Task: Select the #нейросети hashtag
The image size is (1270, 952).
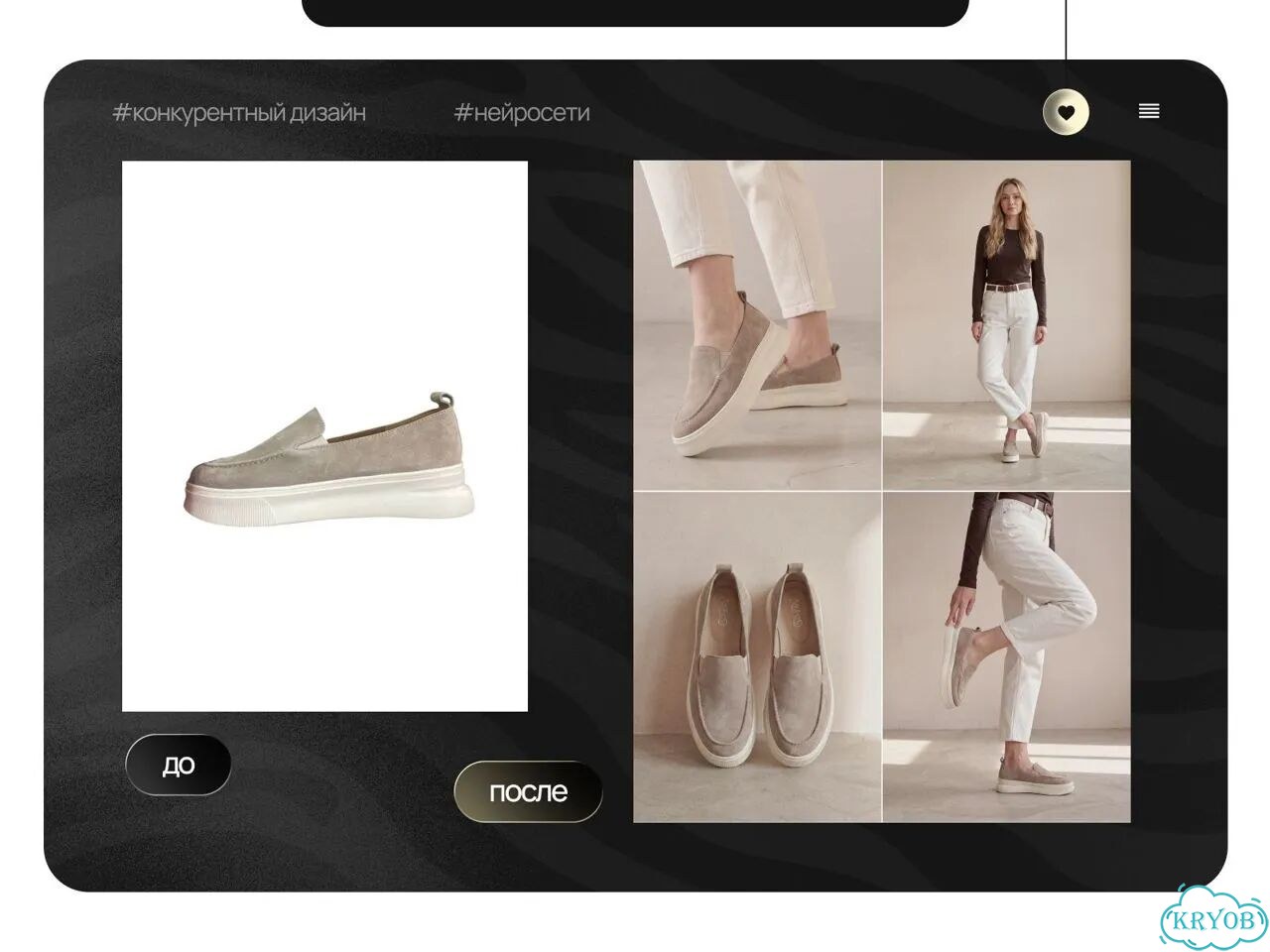Action: point(522,113)
